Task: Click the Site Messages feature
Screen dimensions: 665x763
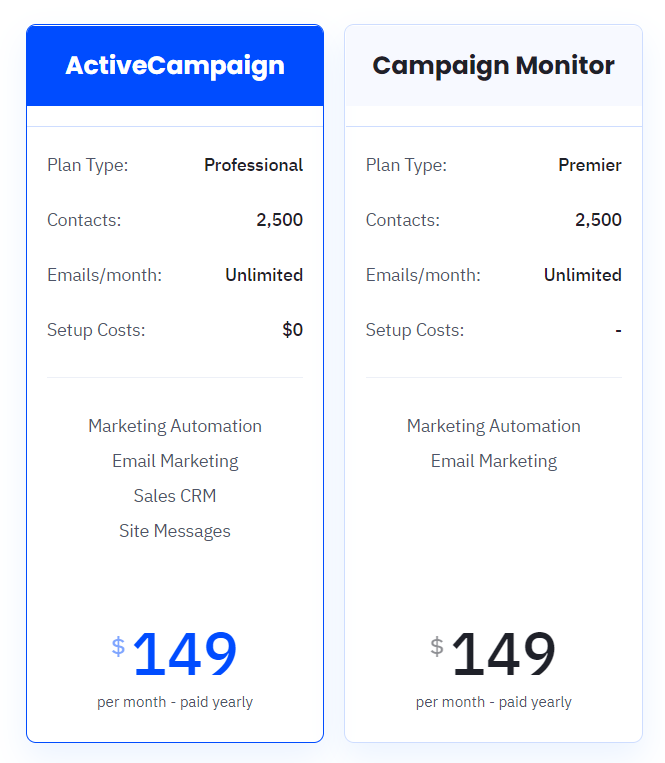Action: tap(175, 531)
